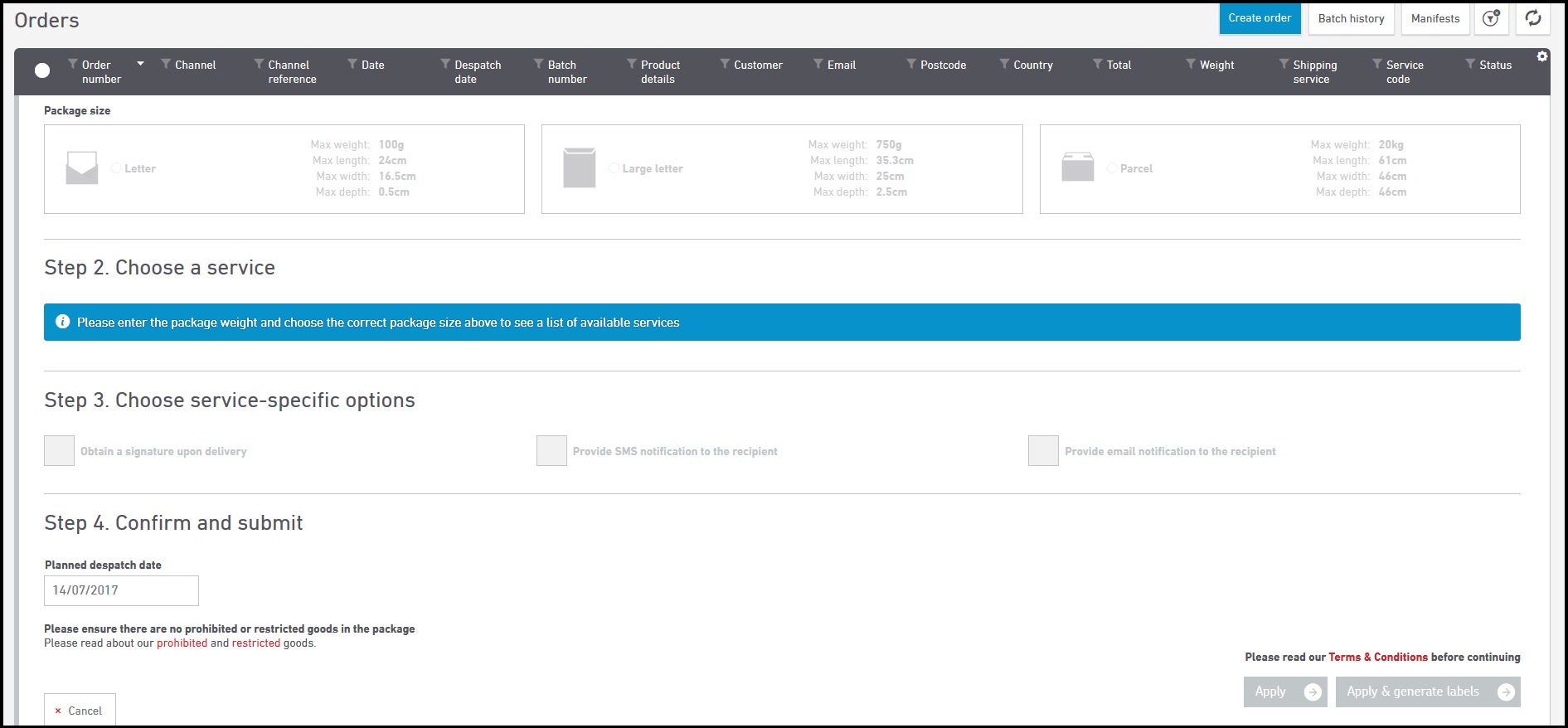This screenshot has width=1568, height=728.
Task: Choose the Parcel package size option
Action: (x=1112, y=168)
